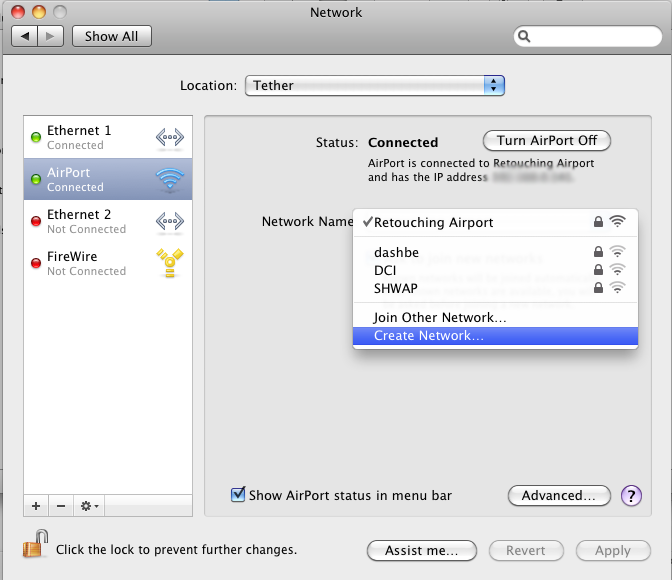Screen dimensions: 672x580
Task: Select Ethernet 1 in the service list
Action: (108, 137)
